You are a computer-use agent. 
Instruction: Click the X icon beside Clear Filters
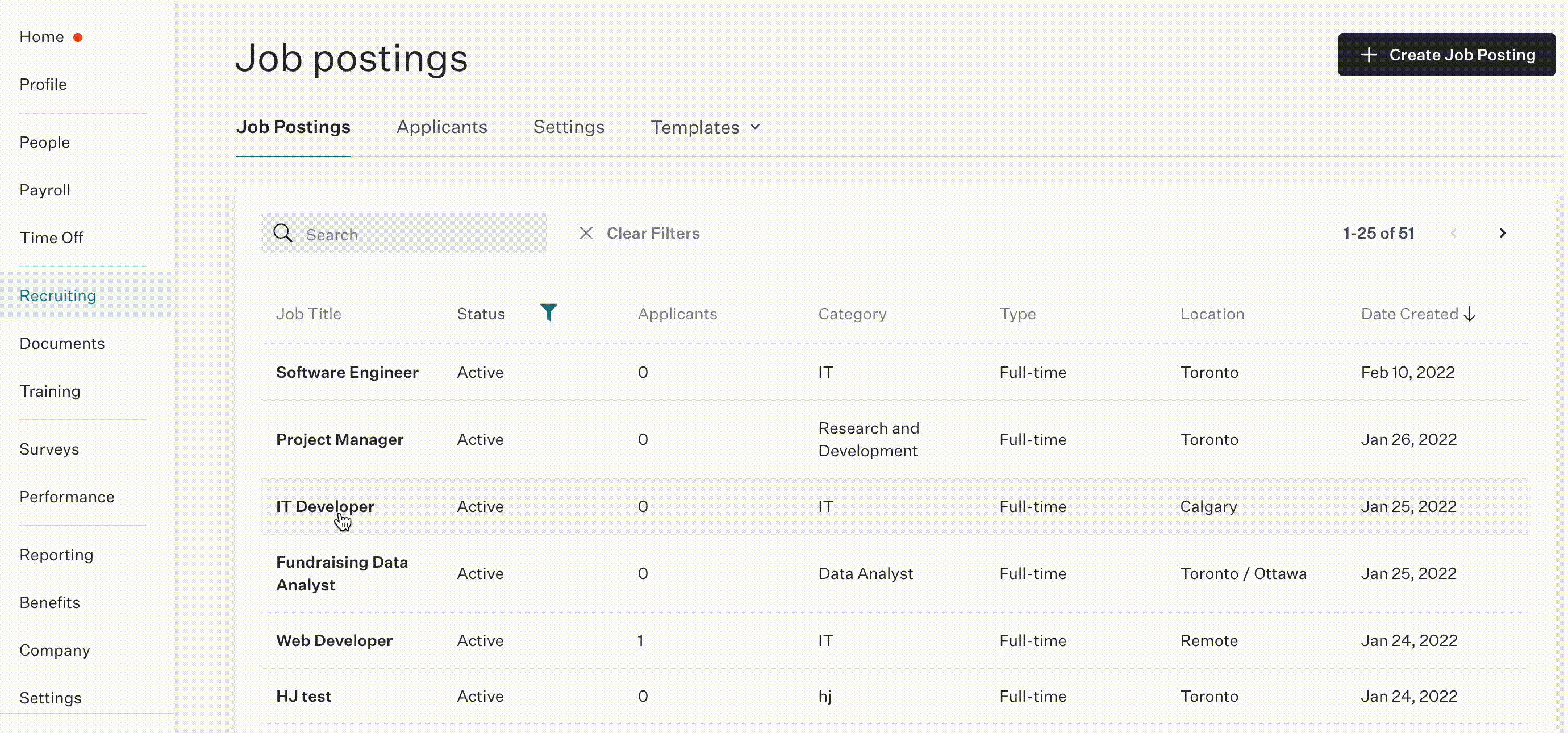(586, 233)
